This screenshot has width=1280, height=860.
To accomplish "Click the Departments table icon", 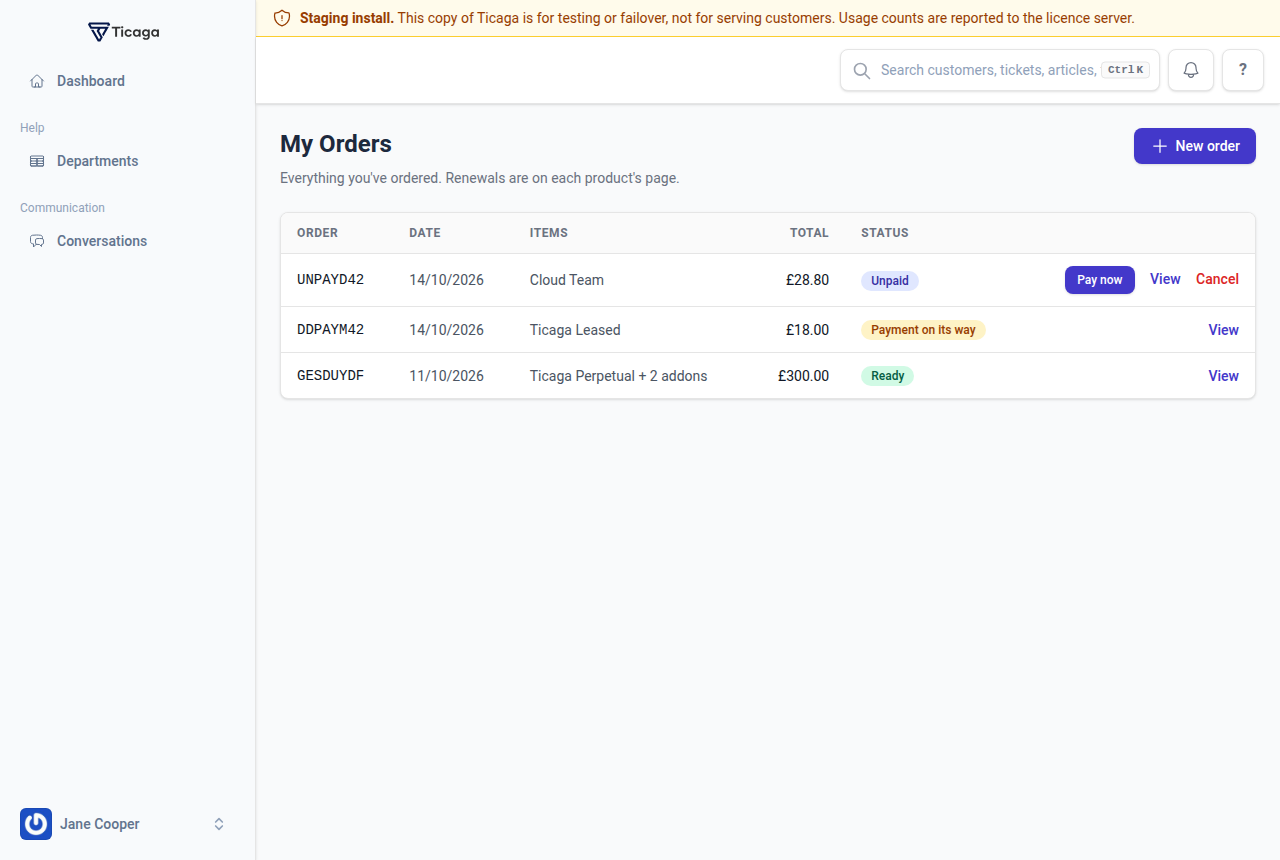I will 37,161.
